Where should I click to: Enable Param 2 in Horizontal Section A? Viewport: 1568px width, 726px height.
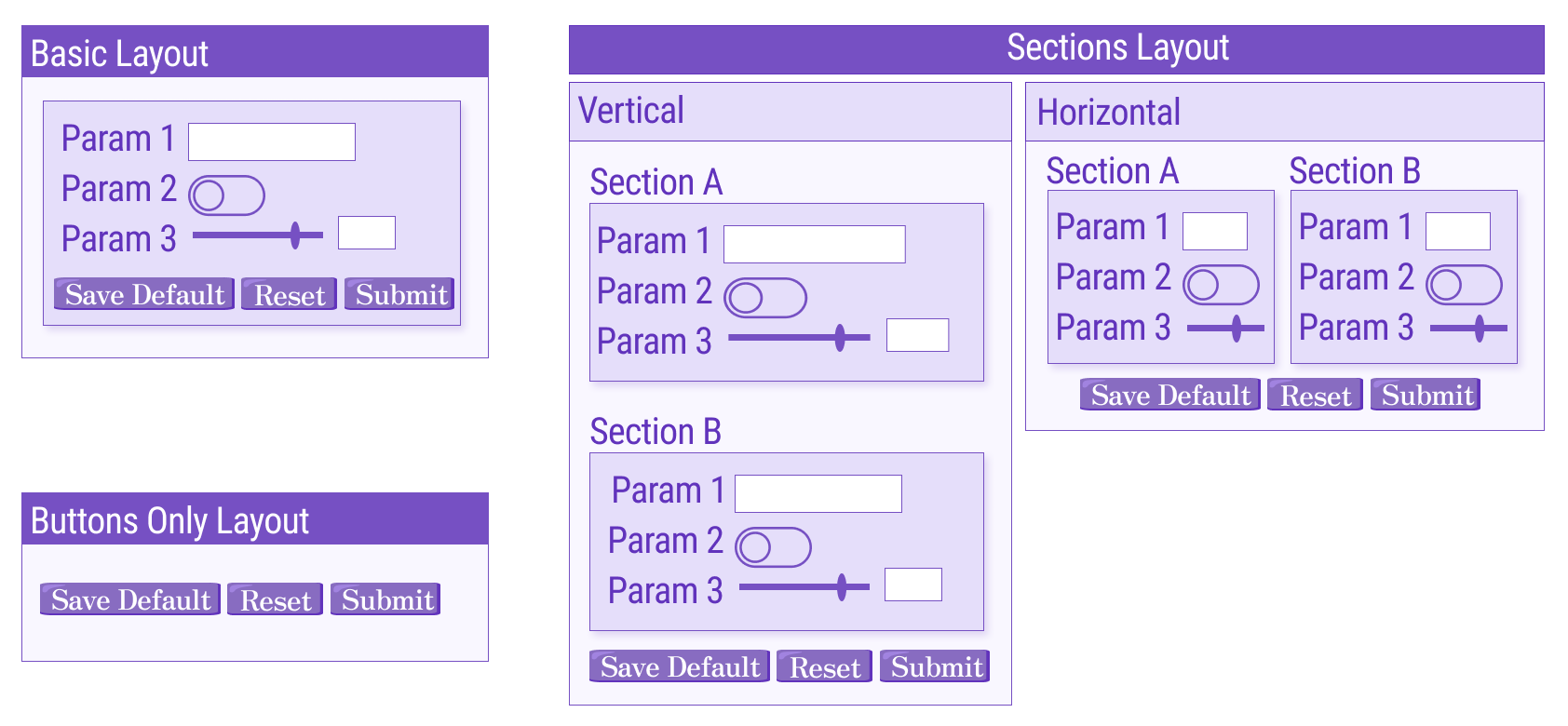pyautogui.click(x=1221, y=285)
